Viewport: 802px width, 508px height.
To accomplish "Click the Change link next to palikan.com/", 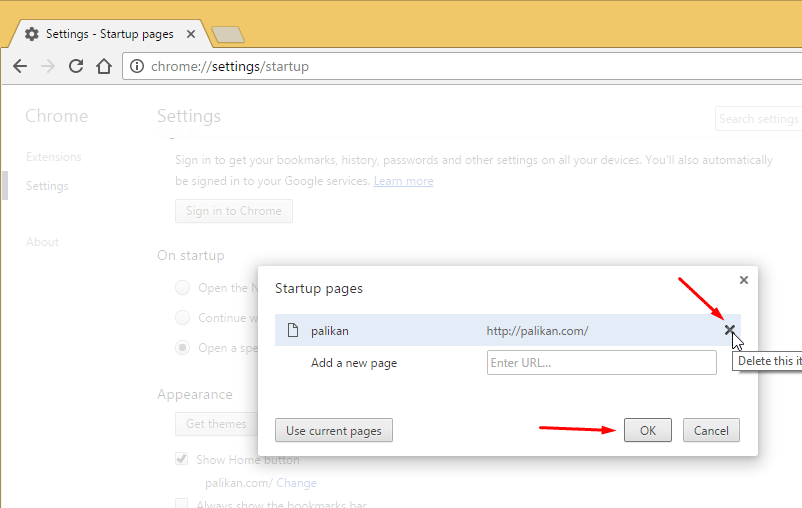I will point(296,483).
